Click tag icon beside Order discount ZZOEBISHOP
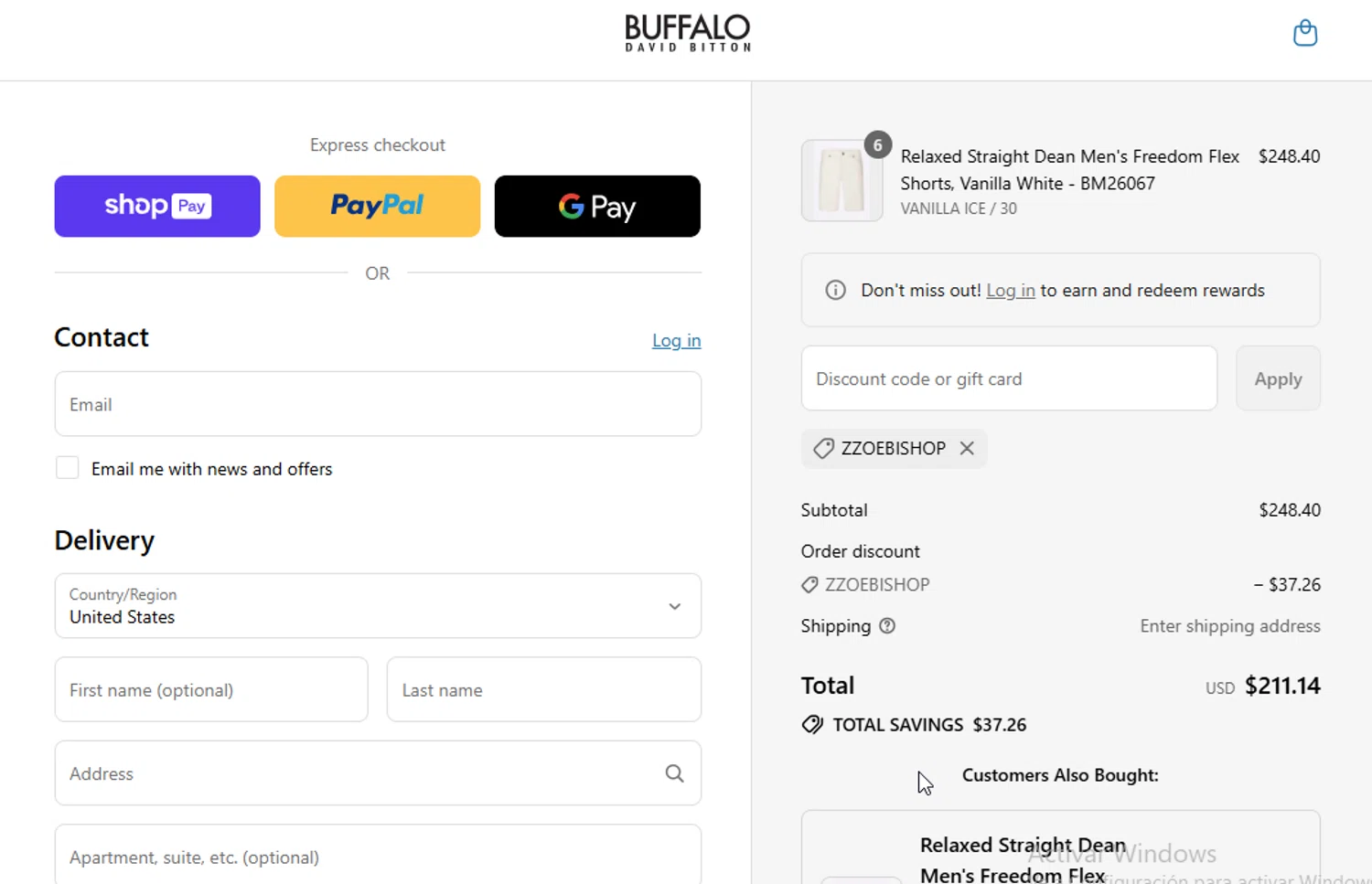The height and width of the screenshot is (884, 1372). [809, 585]
